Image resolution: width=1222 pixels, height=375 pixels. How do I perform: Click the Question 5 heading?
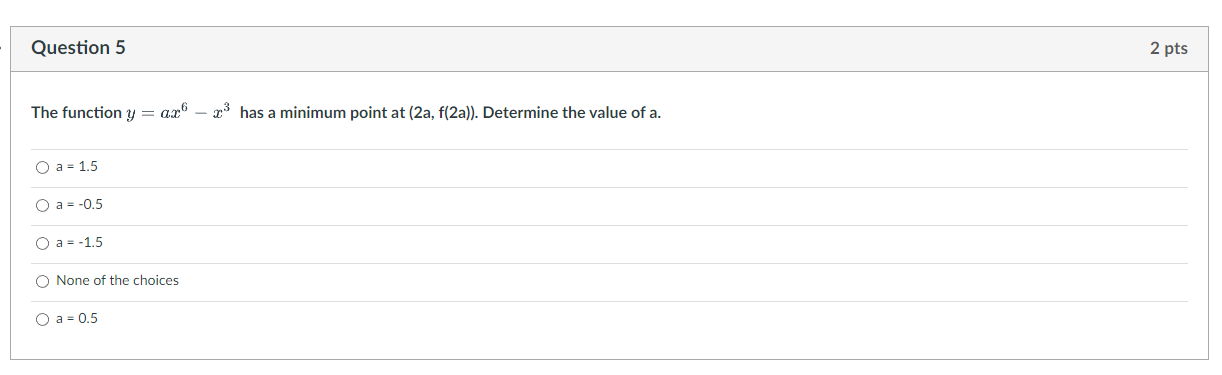(x=79, y=48)
